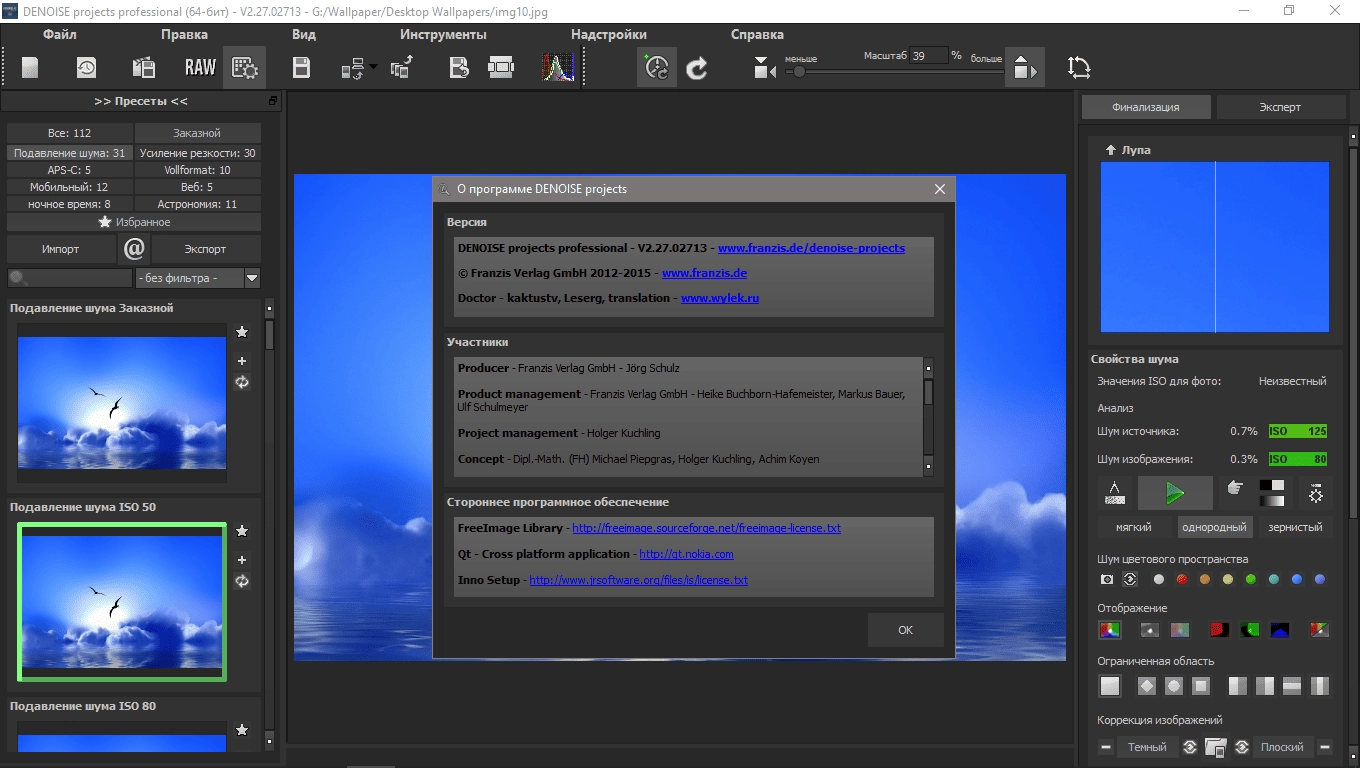Undock the presets panel with float icon
The height and width of the screenshot is (768, 1360).
point(273,101)
